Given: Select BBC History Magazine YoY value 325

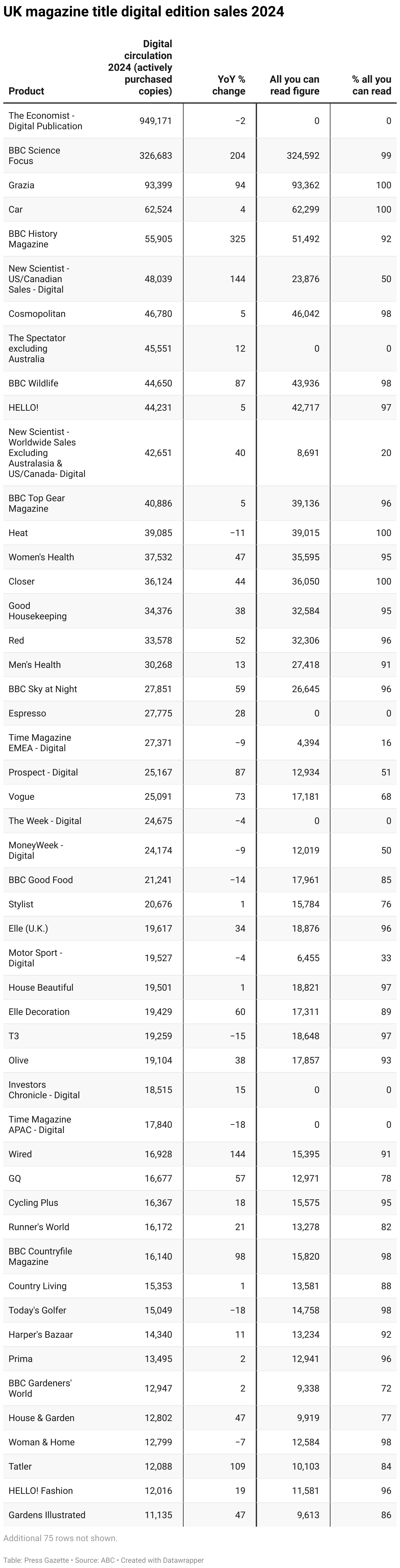Looking at the screenshot, I should (x=237, y=239).
